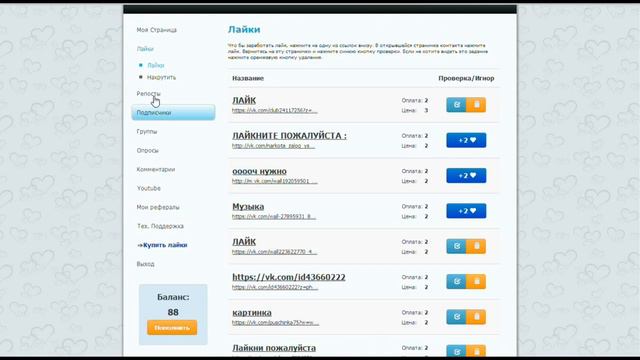Click the blue check icon in the картинка row

(456, 317)
